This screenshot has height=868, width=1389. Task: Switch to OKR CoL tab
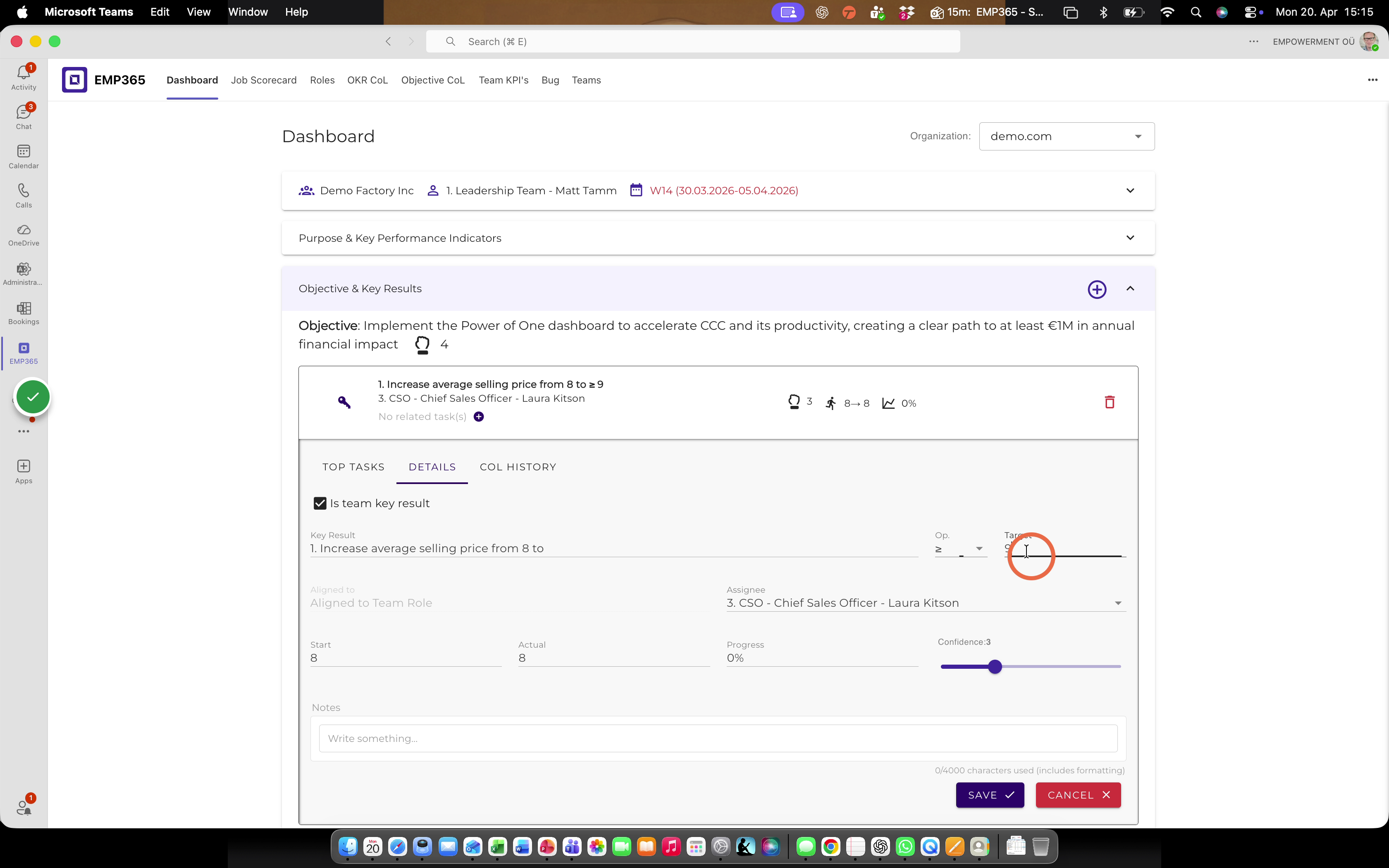(368, 80)
